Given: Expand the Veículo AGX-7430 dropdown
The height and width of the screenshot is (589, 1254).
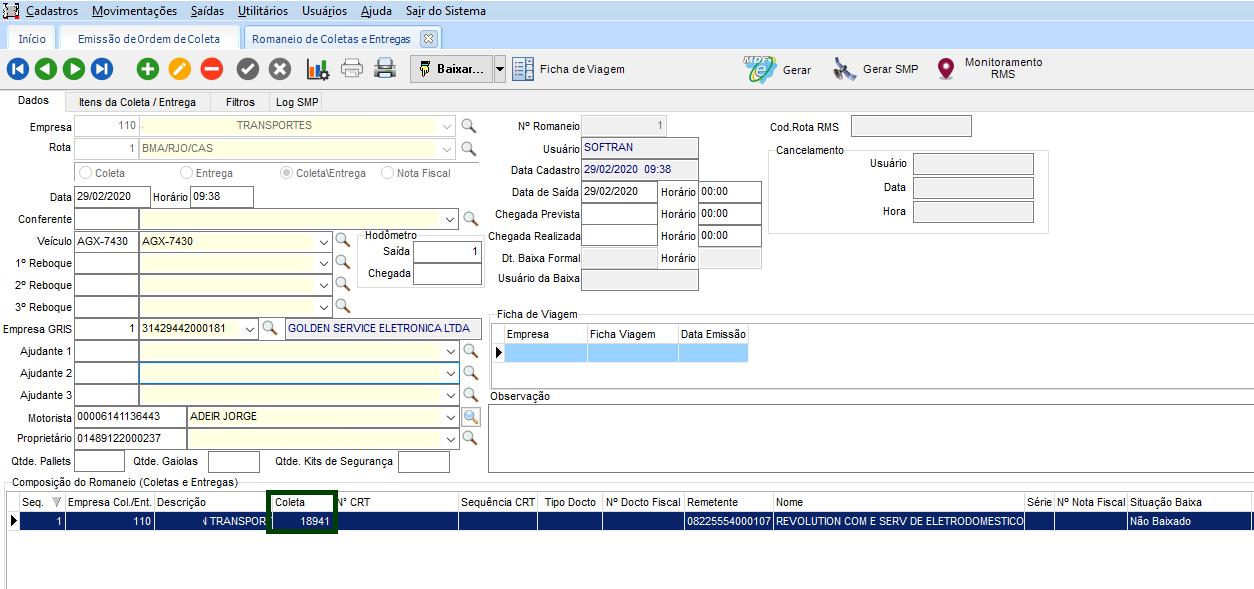Looking at the screenshot, I should pyautogui.click(x=323, y=241).
